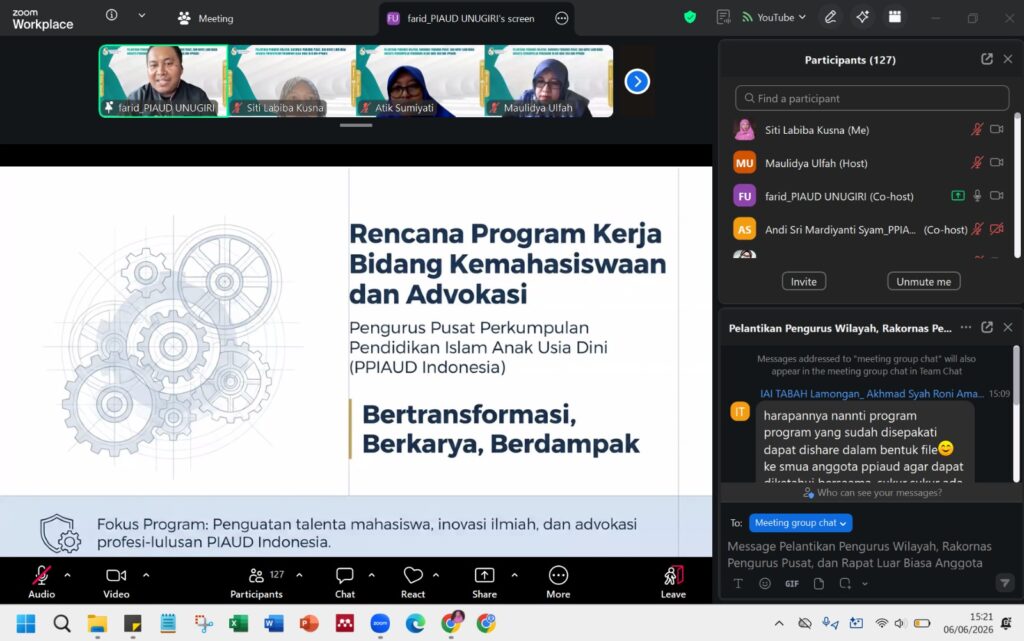The width and height of the screenshot is (1024, 641).
Task: Start camera with the Video button
Action: point(116,582)
